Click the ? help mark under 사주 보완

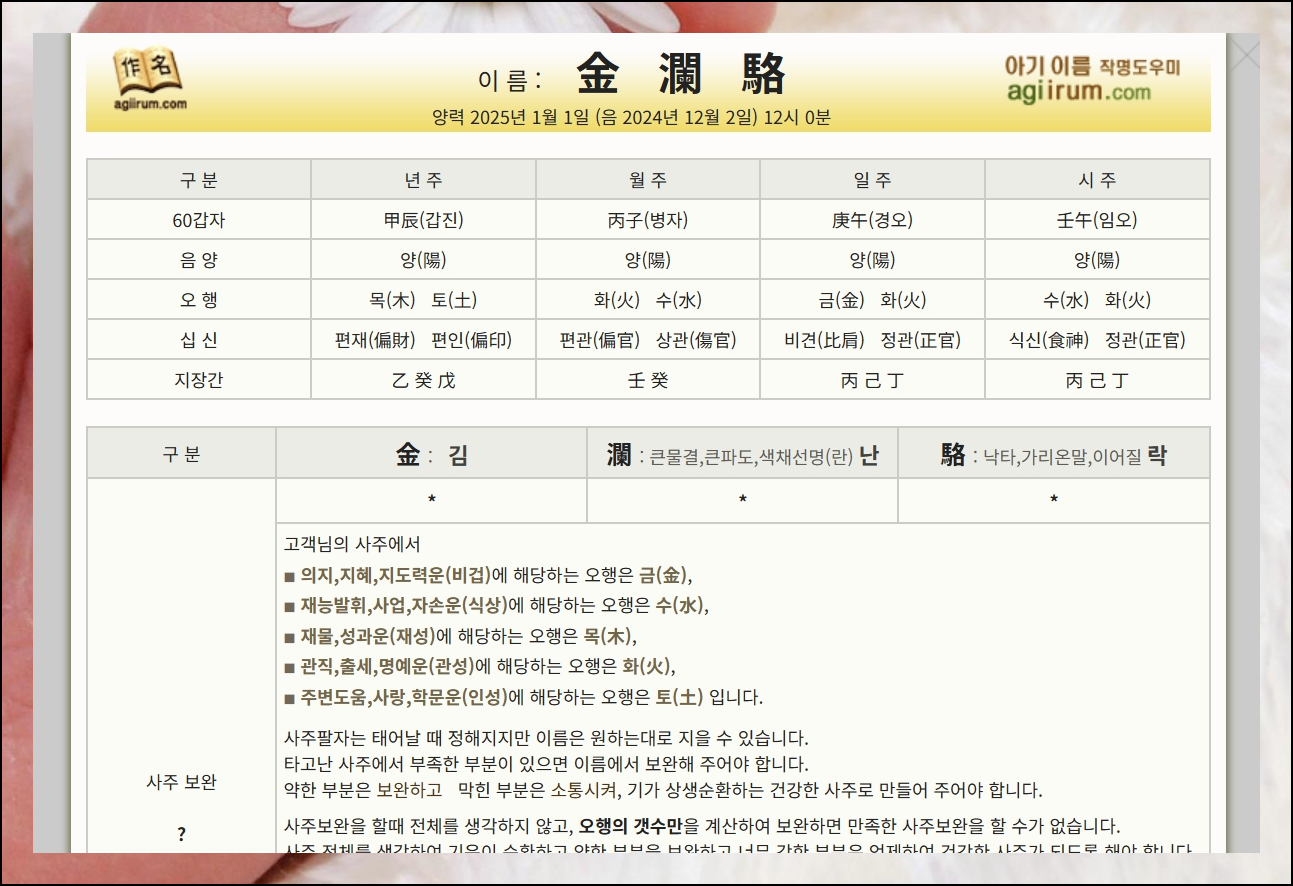click(181, 834)
